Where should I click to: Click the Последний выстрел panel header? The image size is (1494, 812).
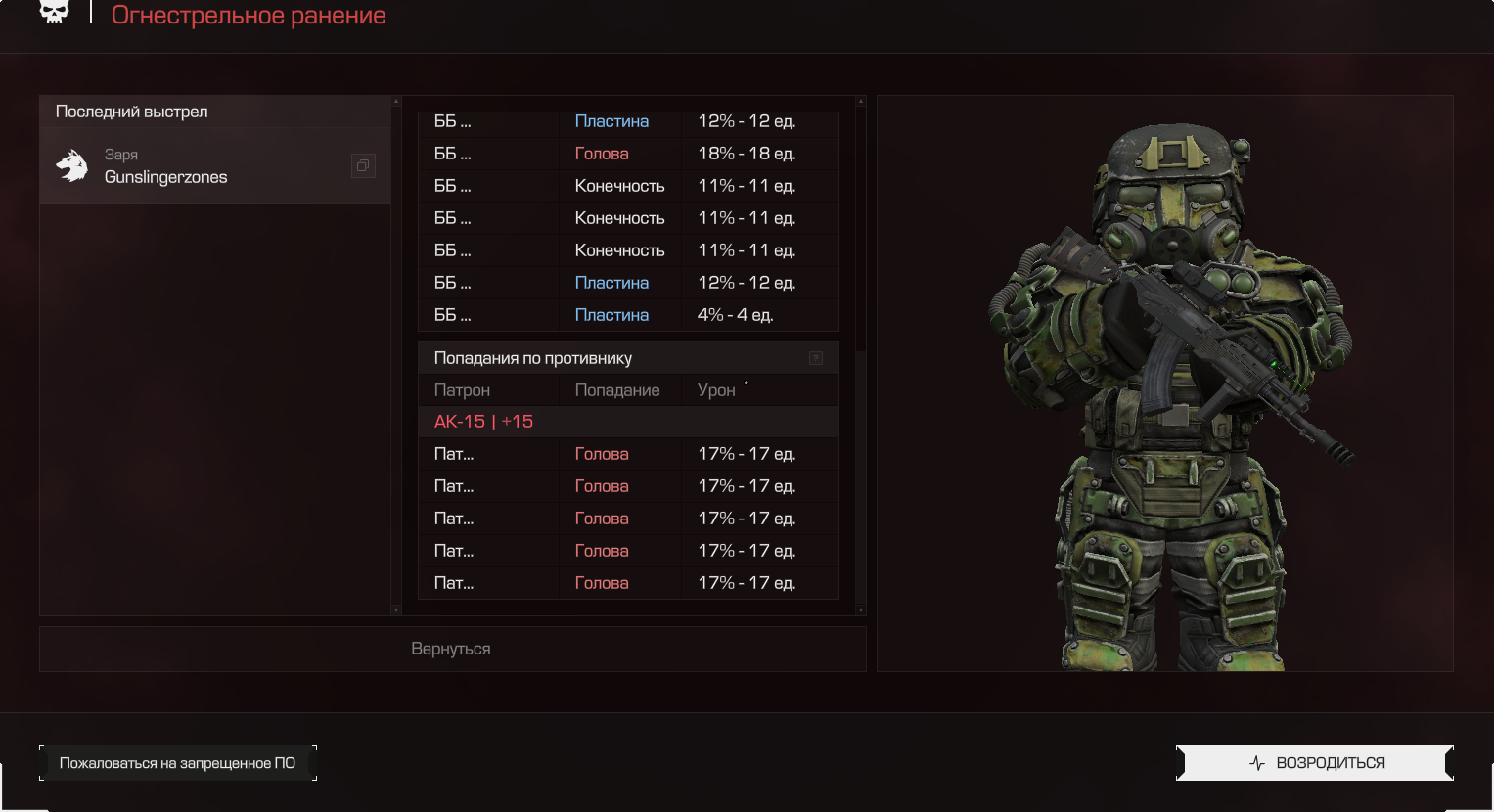215,112
